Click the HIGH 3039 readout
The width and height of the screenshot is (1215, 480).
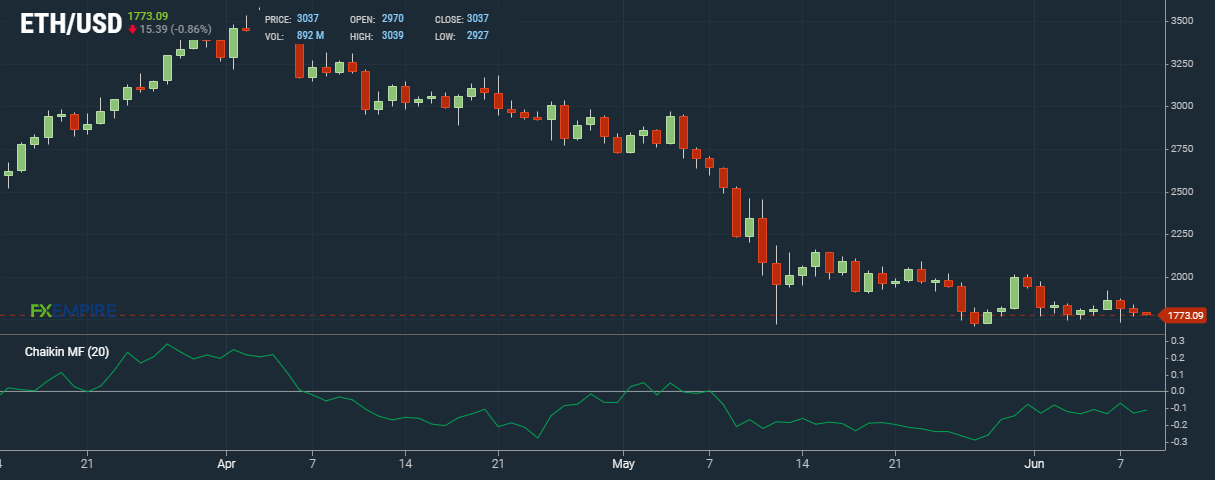(377, 36)
